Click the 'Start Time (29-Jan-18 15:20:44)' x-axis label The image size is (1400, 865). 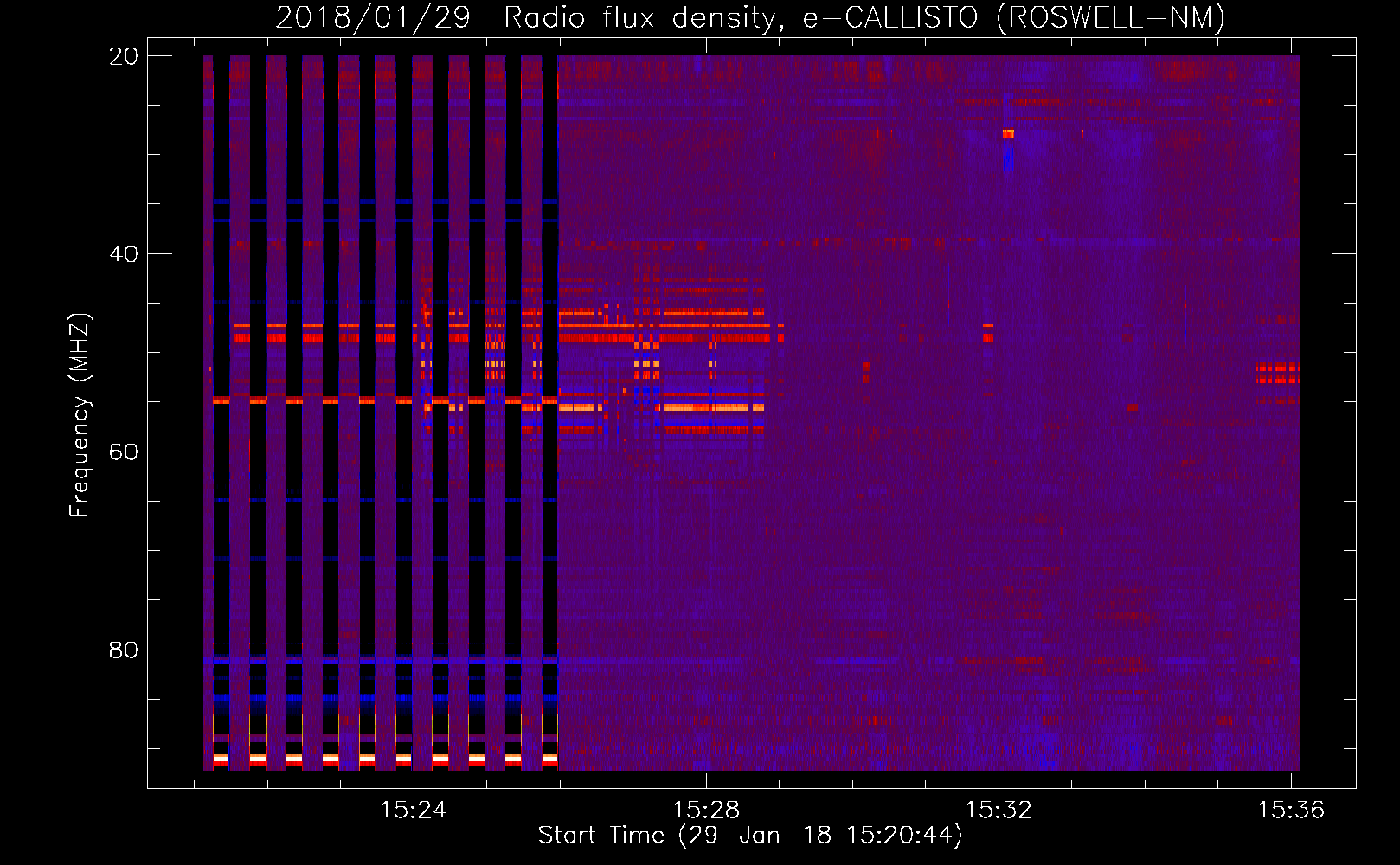(750, 836)
